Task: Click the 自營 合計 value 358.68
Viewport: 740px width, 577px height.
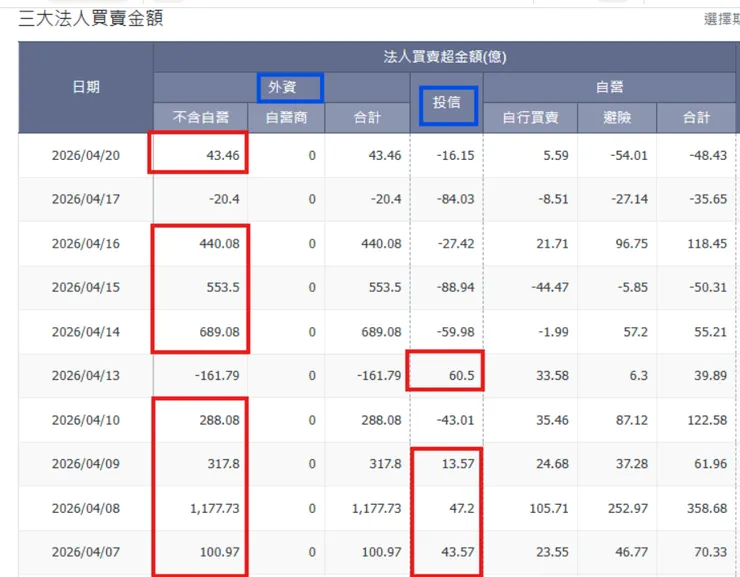Action: coord(707,509)
